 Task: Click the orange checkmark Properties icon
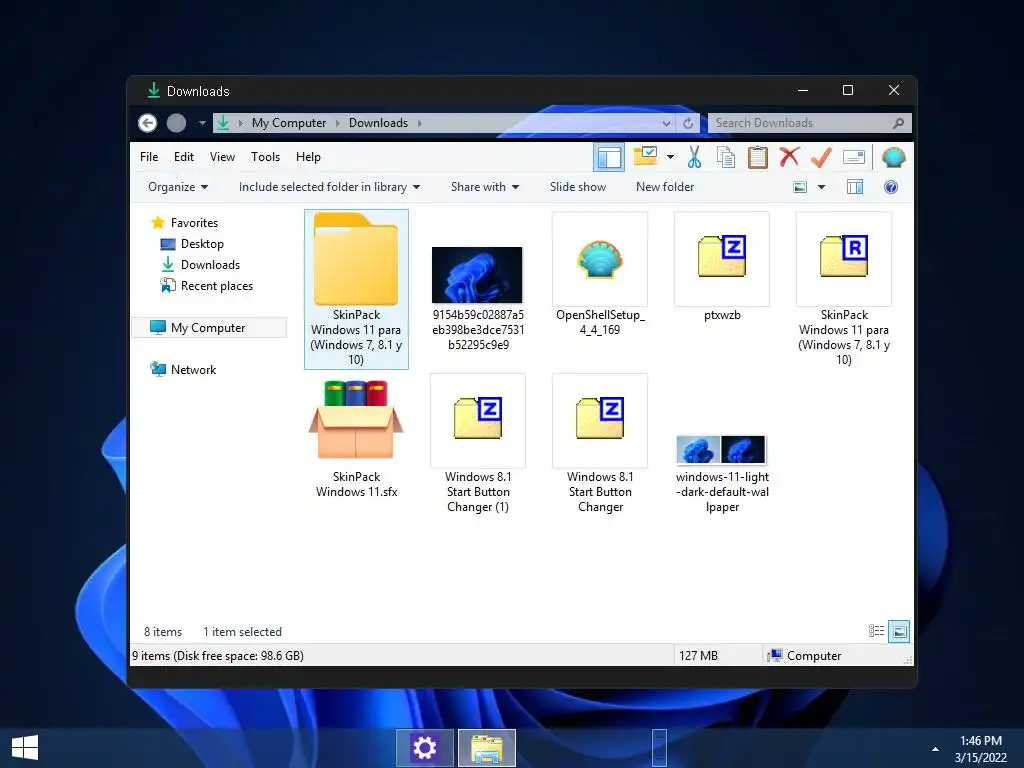tap(822, 157)
